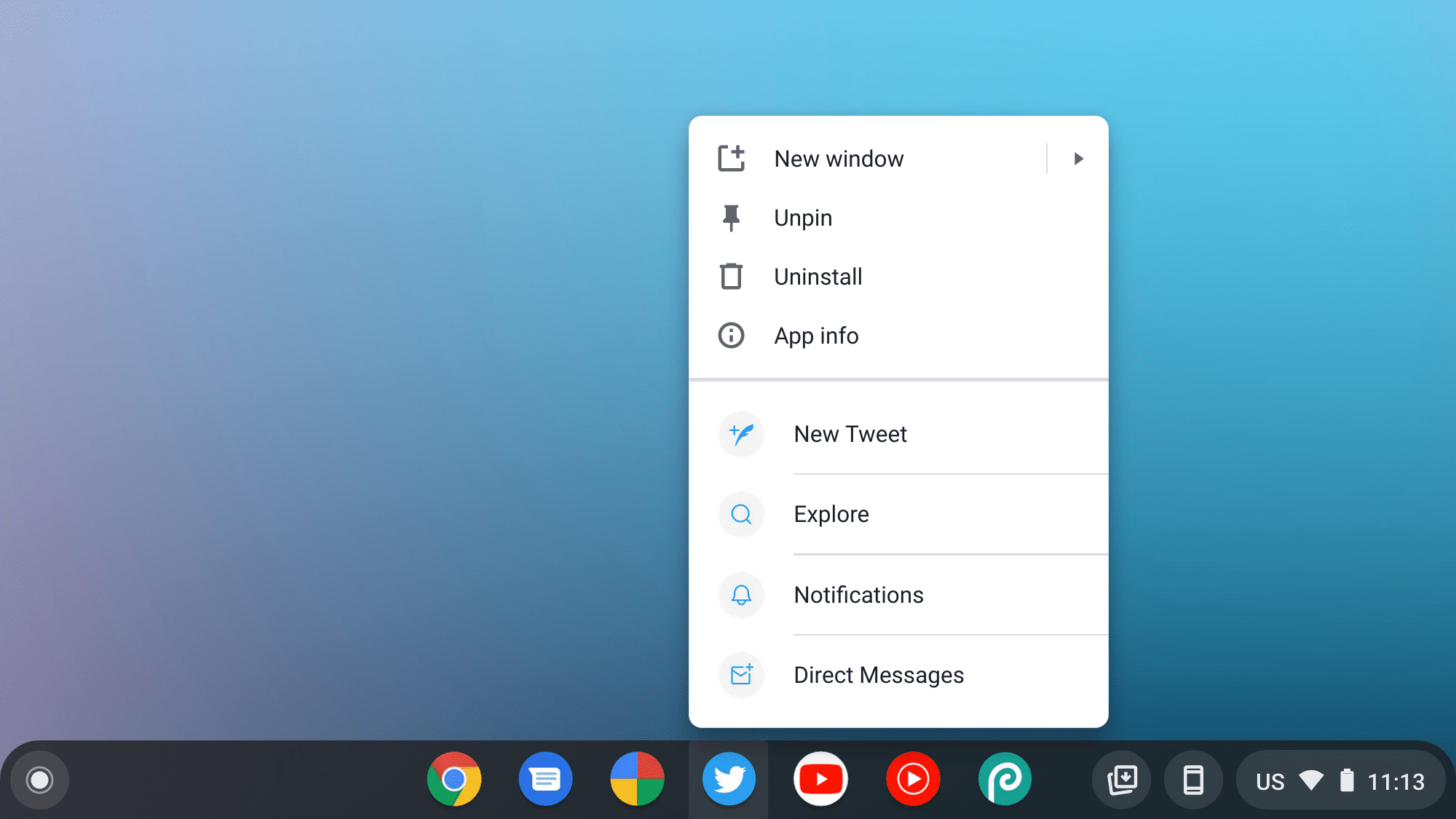Open the Papercut app icon

(x=1004, y=779)
